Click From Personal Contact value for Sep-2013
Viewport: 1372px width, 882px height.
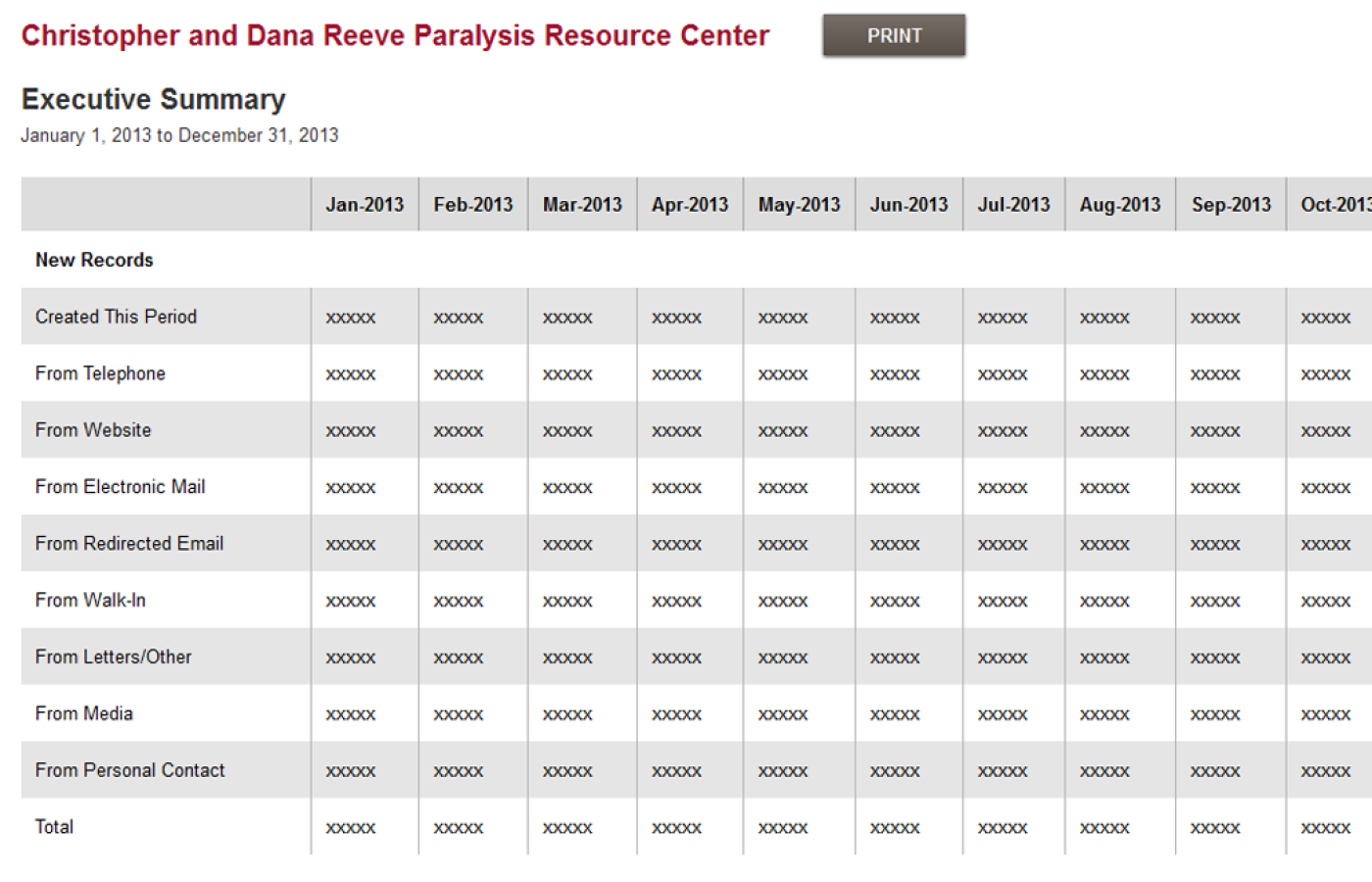(x=1215, y=772)
